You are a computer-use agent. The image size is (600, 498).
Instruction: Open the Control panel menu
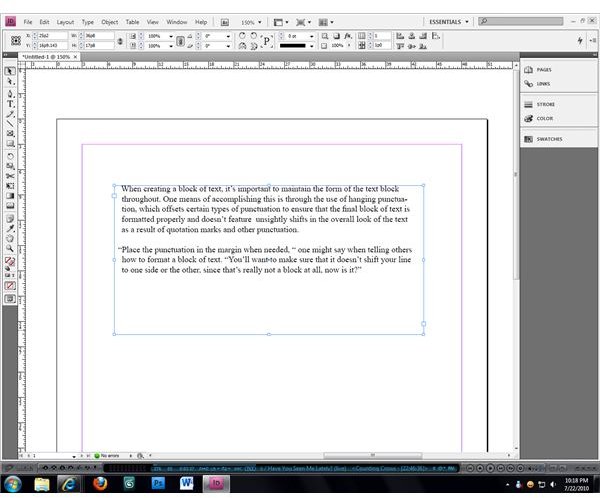(x=593, y=40)
